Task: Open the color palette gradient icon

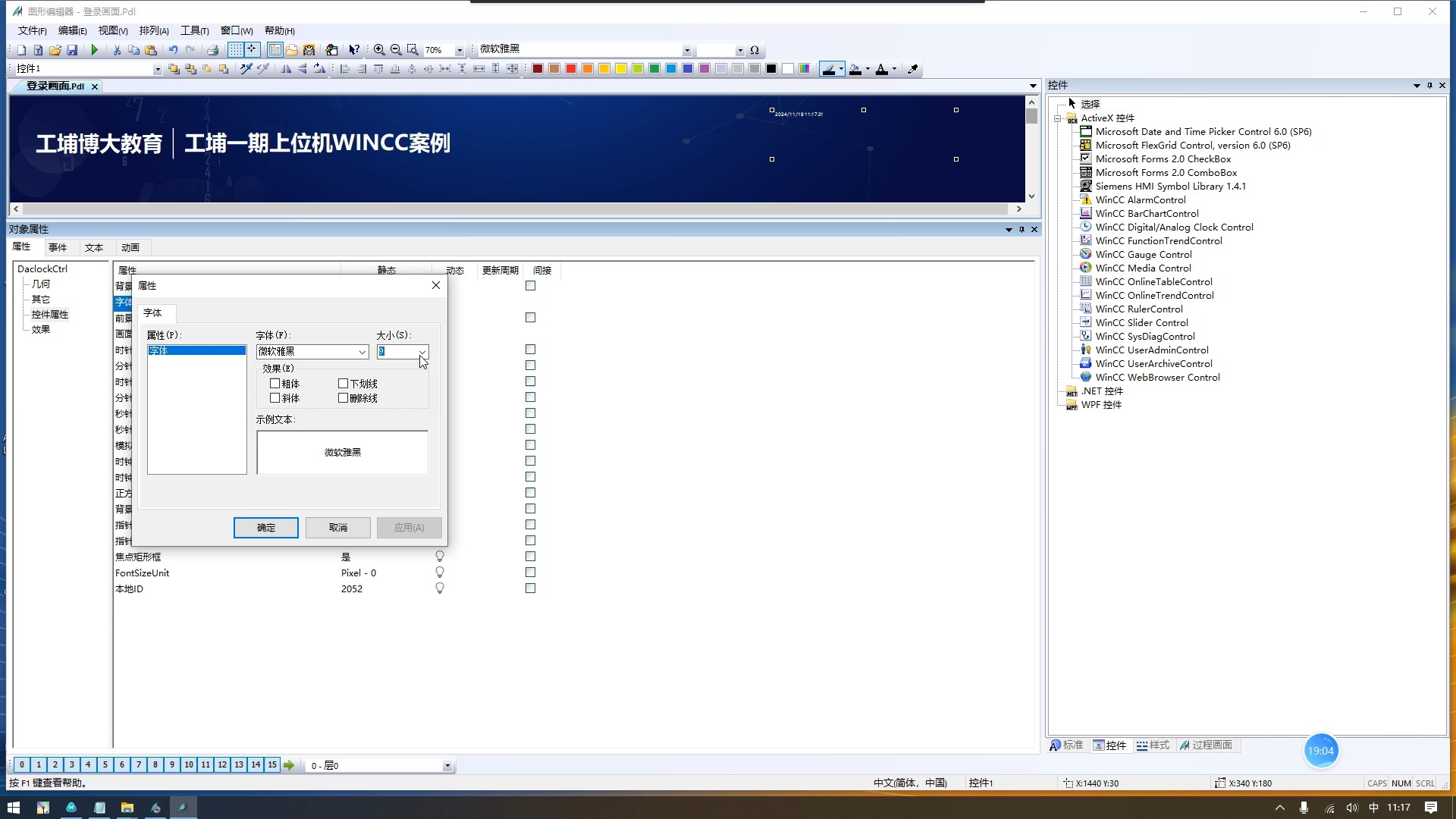Action: (x=805, y=69)
